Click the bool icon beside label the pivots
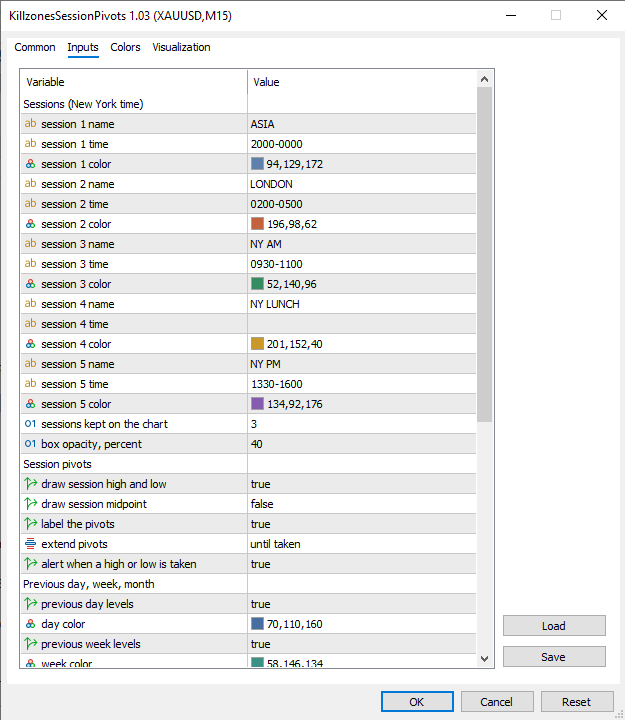625x720 pixels. (x=30, y=524)
